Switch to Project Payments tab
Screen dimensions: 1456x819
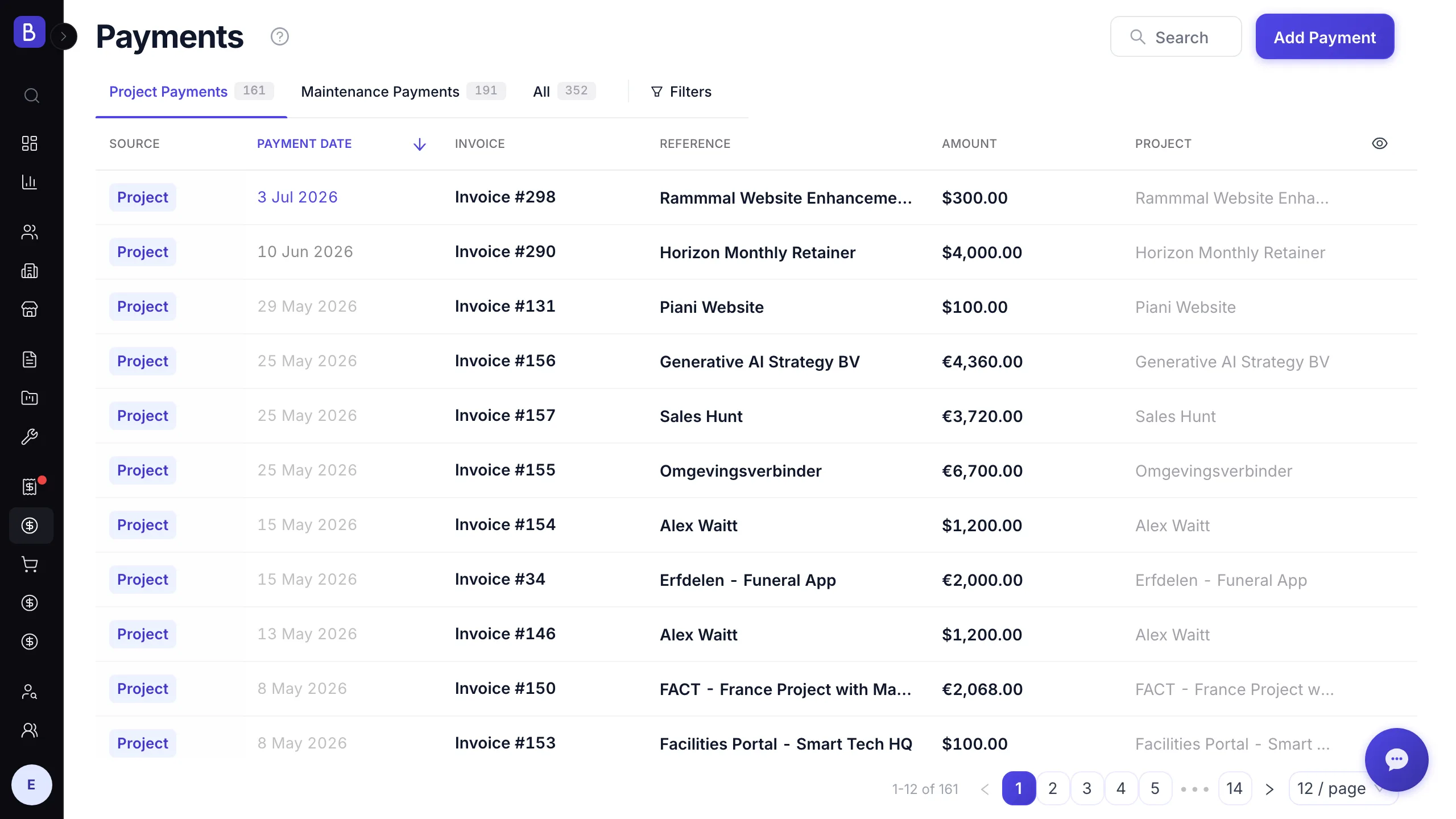click(x=191, y=92)
